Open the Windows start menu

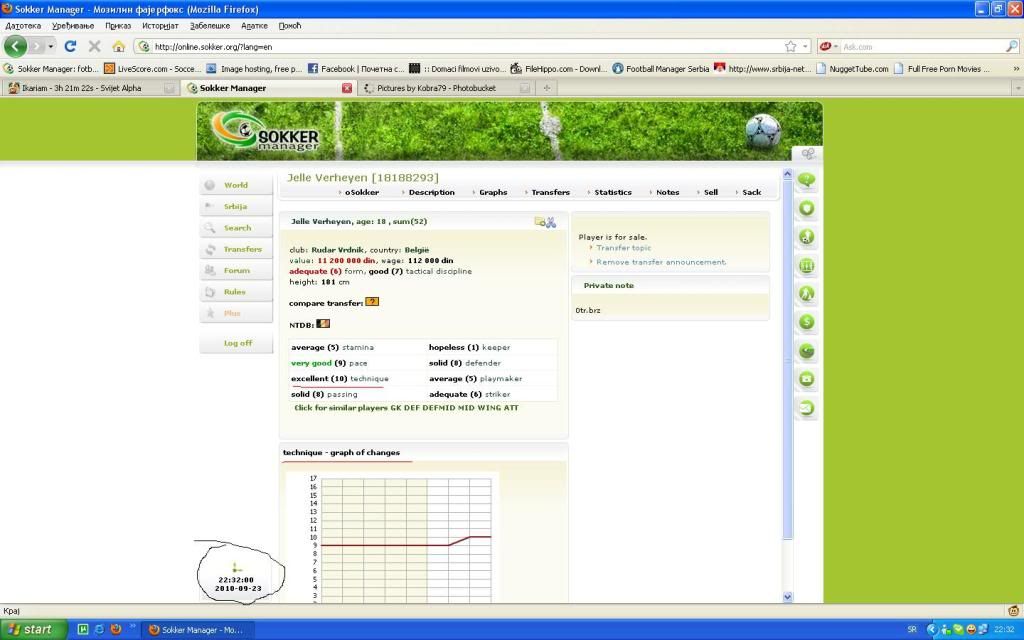pos(33,630)
